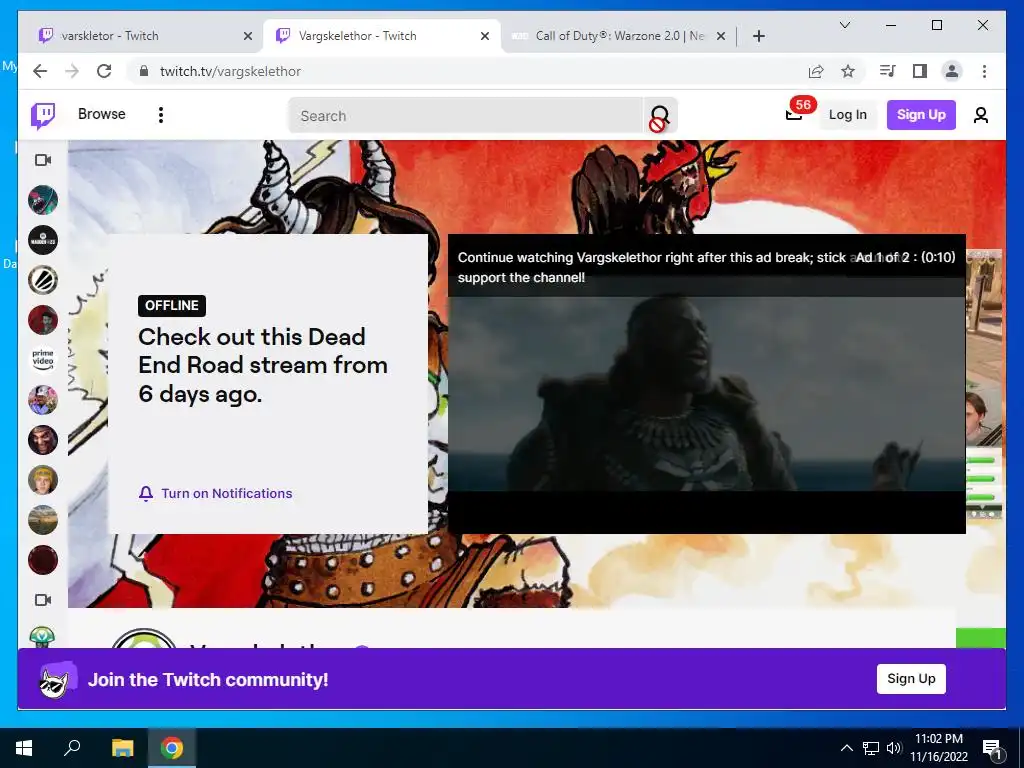Turn on Notifications for the channel
This screenshot has height=768, width=1024.
click(x=216, y=493)
